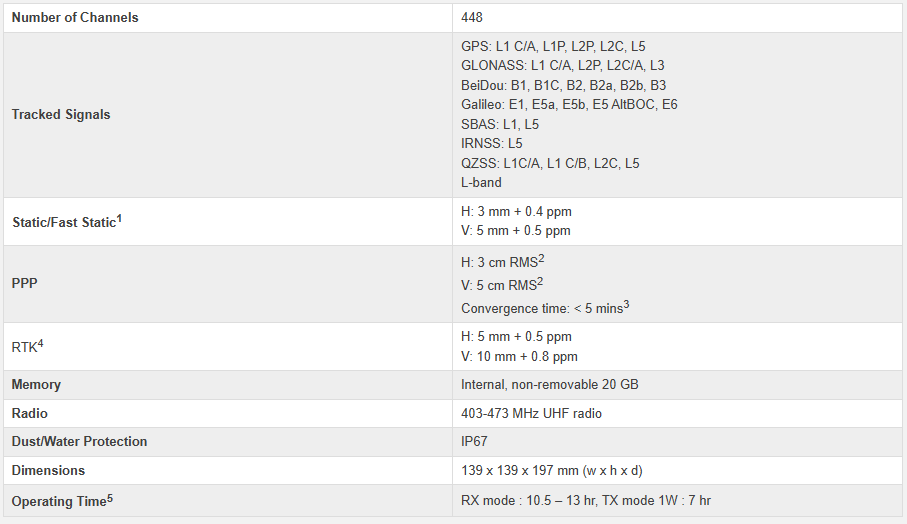Click the "Tracked Signals" row label
The image size is (907, 524).
pos(61,114)
